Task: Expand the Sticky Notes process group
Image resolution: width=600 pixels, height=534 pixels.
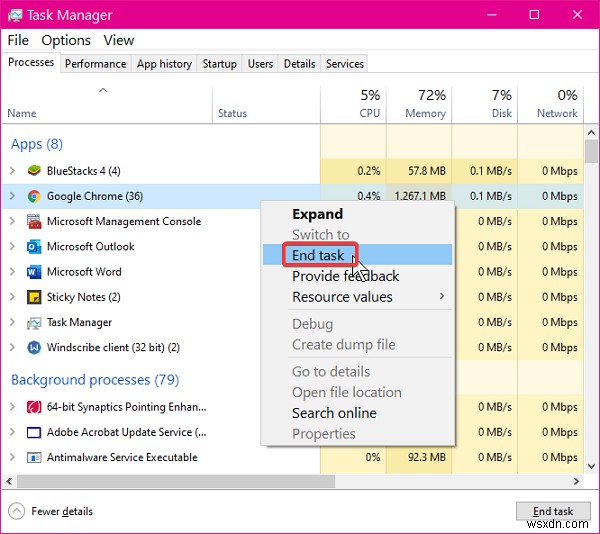Action: [12, 297]
